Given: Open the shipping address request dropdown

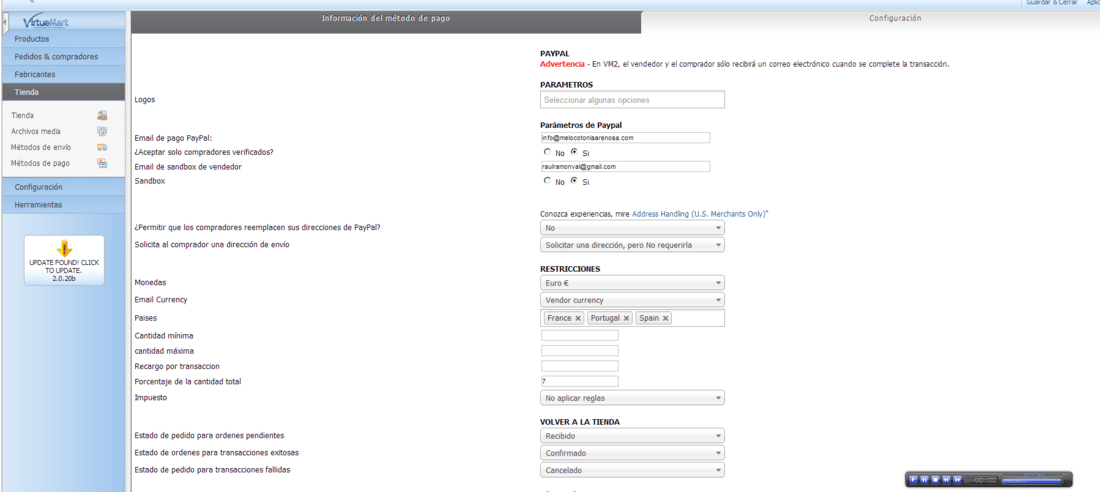Looking at the screenshot, I should point(632,244).
